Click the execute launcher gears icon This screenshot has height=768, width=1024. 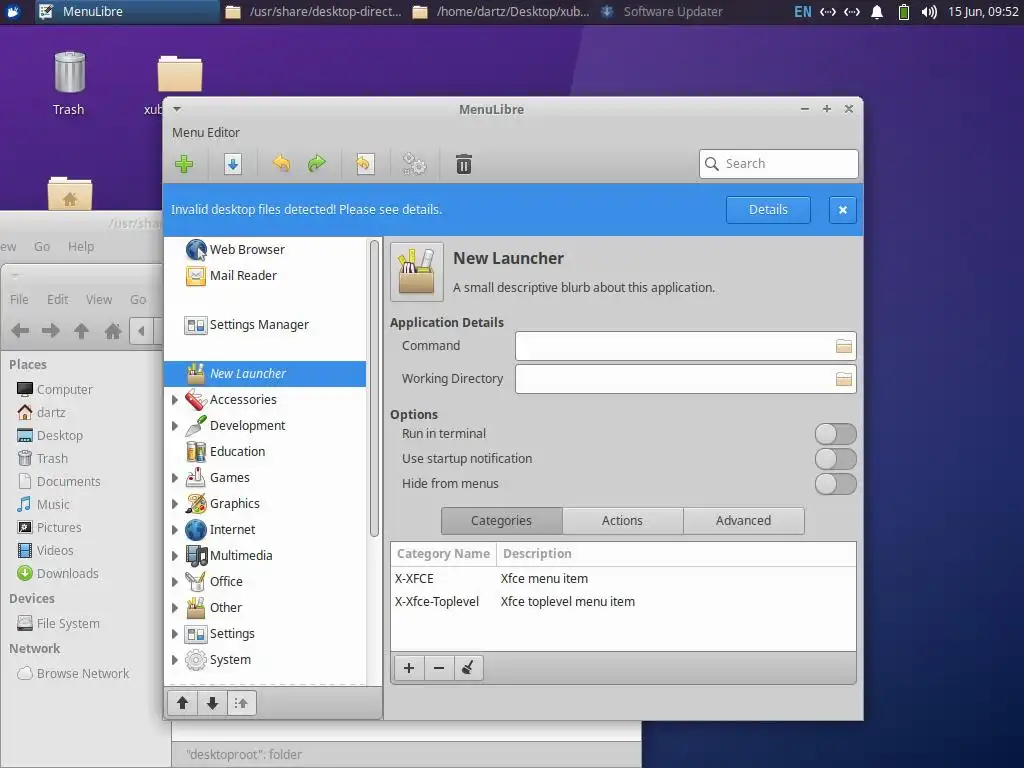click(414, 163)
